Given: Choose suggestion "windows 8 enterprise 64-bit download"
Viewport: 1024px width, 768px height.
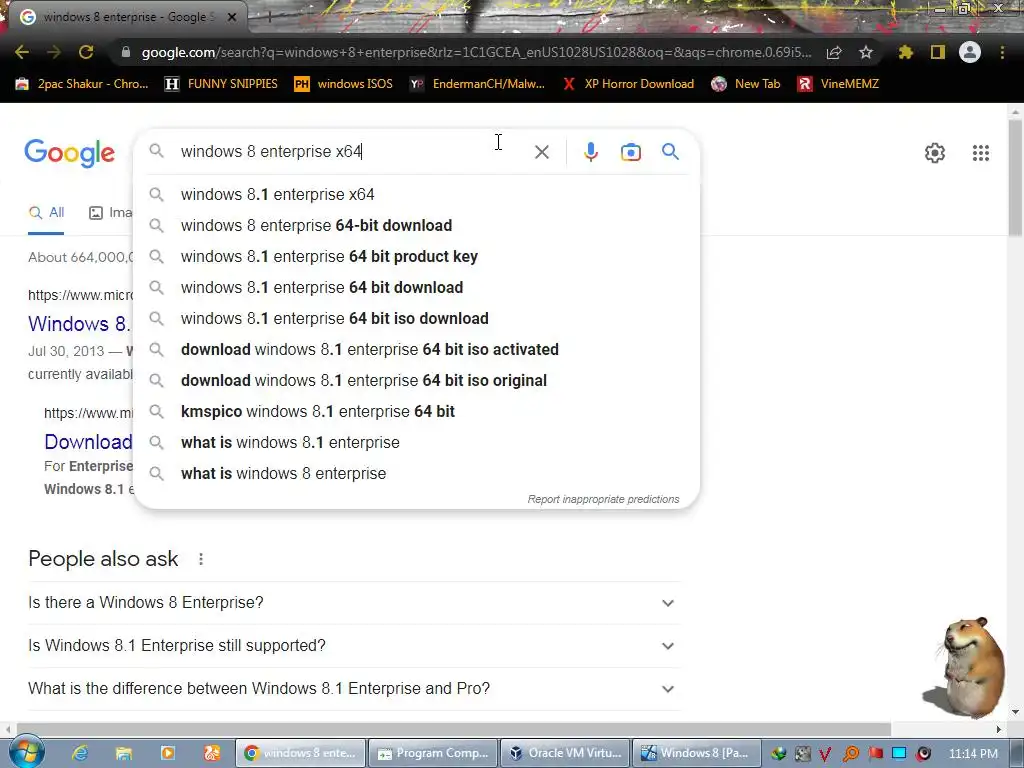Looking at the screenshot, I should click(416, 225).
